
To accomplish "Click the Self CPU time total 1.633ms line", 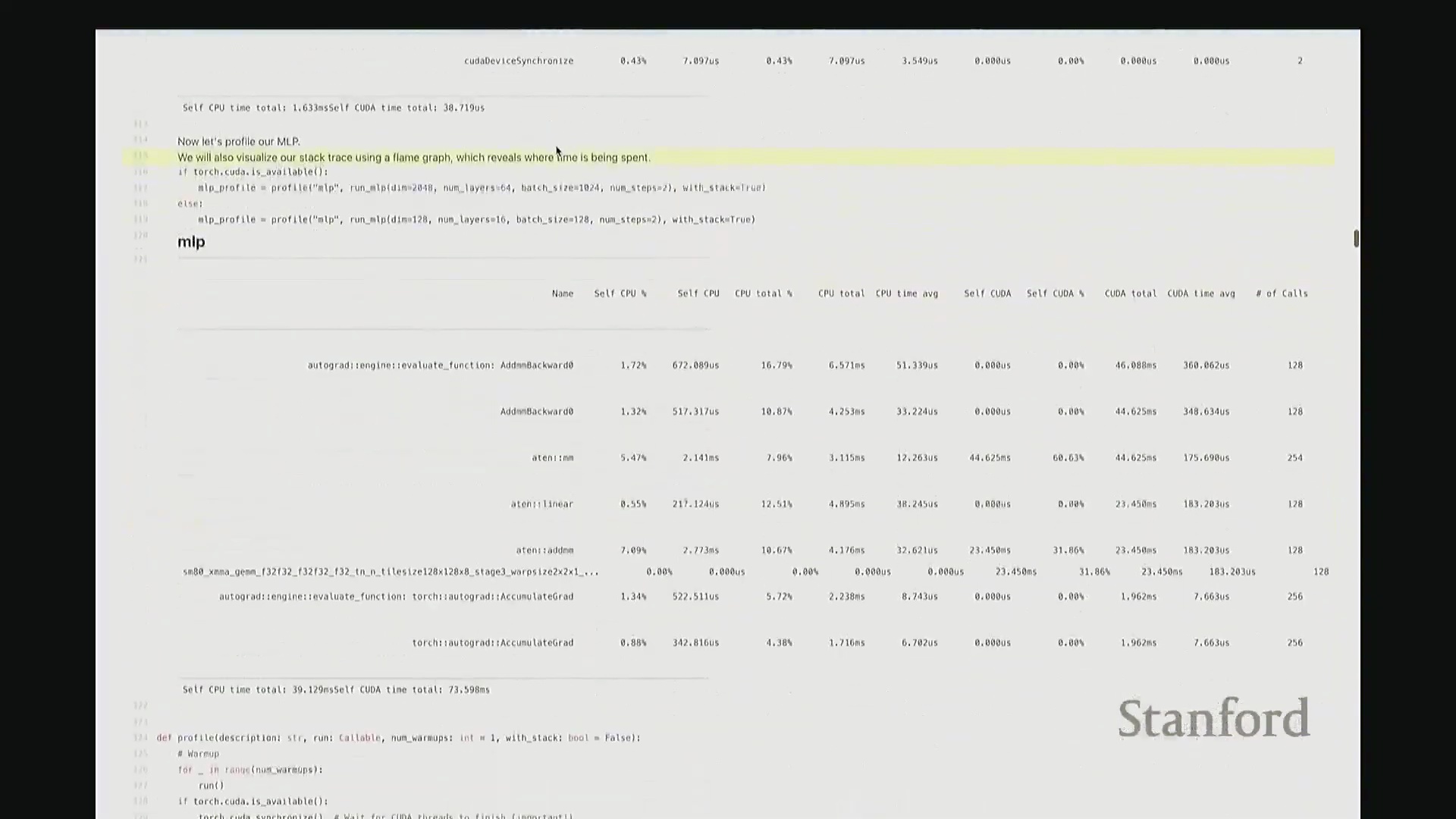I will [333, 108].
